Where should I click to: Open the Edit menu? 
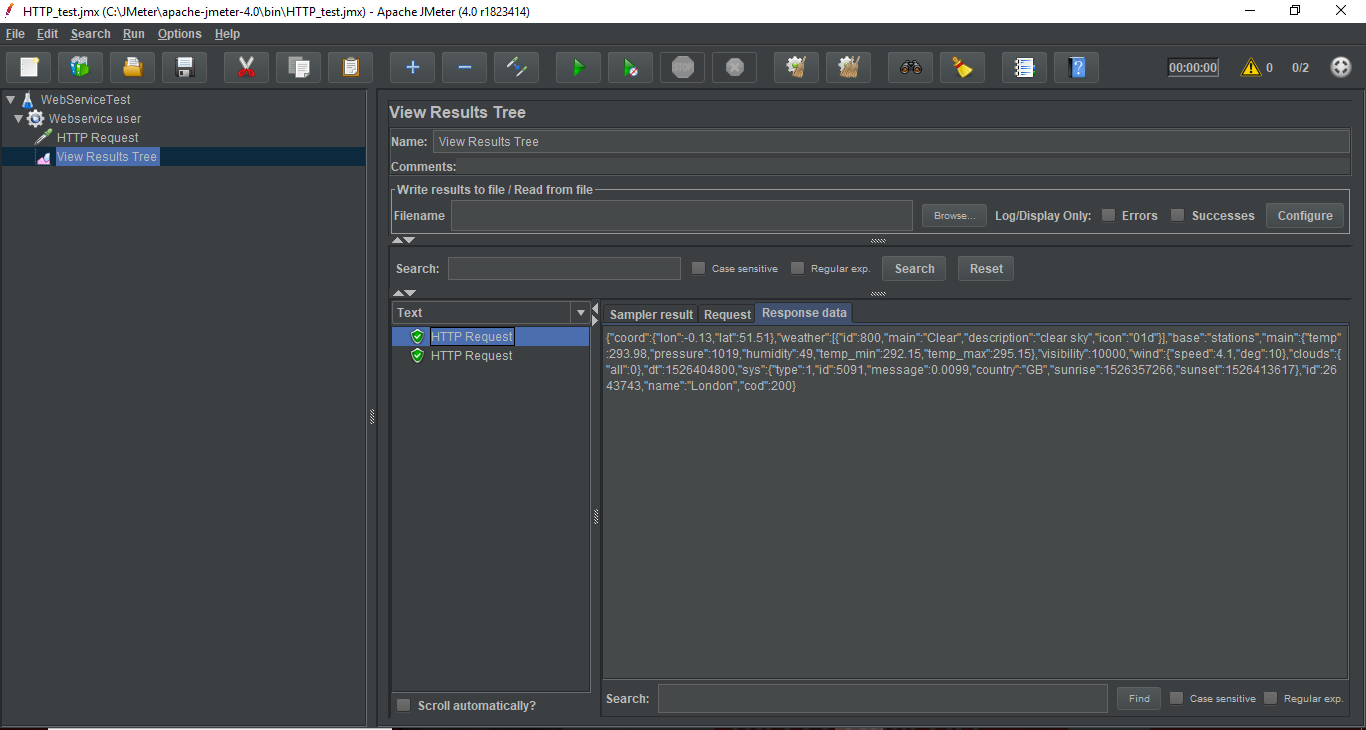pyautogui.click(x=48, y=34)
